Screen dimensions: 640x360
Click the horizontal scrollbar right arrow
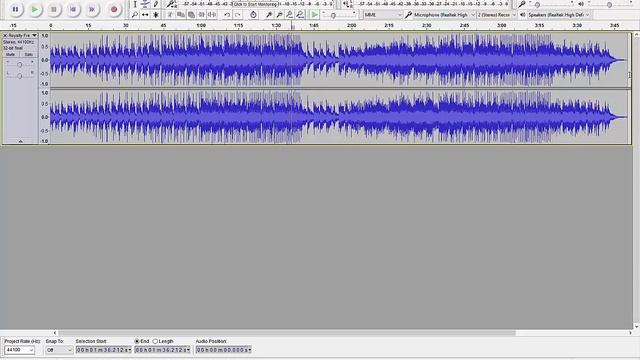coord(630,333)
